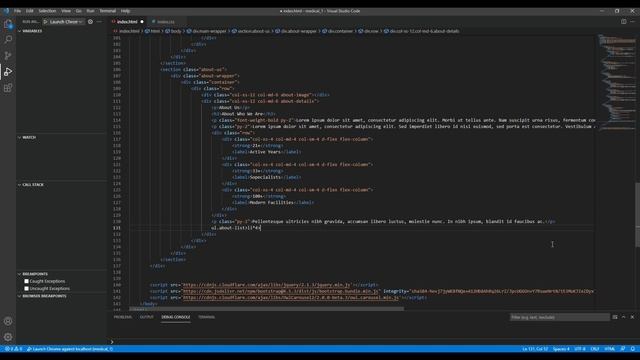Image resolution: width=640 pixels, height=360 pixels.
Task: Click the debug console clear/list icon
Action: point(615,317)
